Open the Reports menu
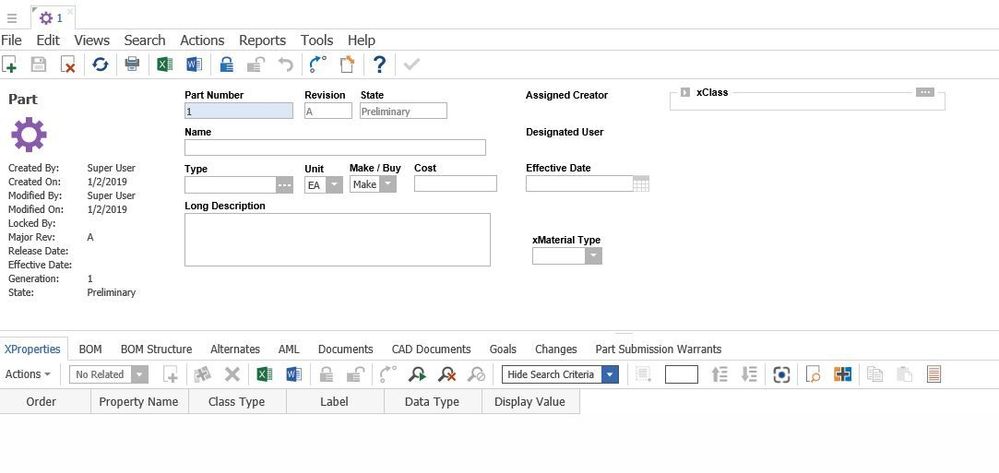 tap(262, 40)
